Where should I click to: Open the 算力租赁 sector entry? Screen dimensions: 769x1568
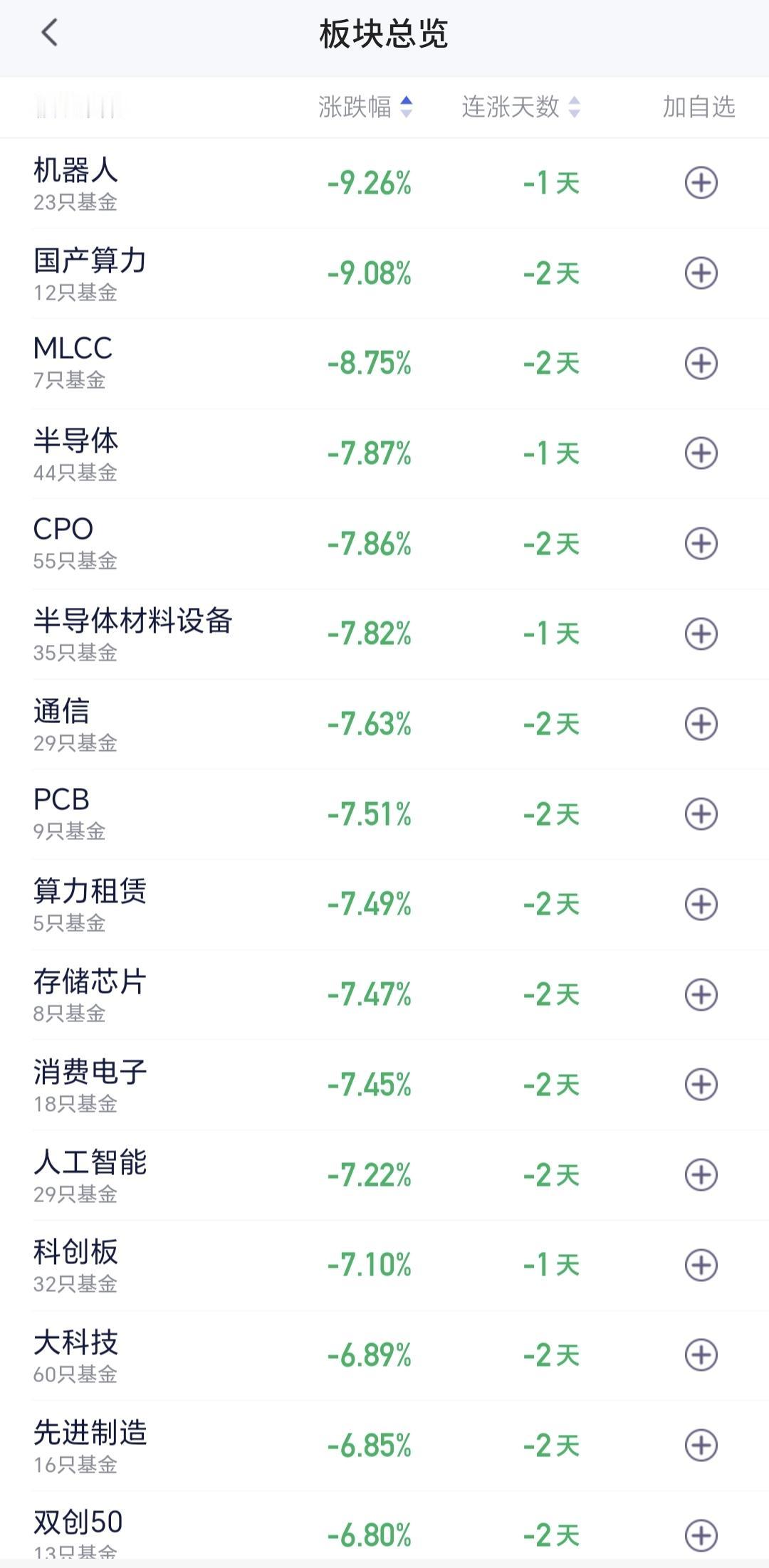click(x=384, y=905)
